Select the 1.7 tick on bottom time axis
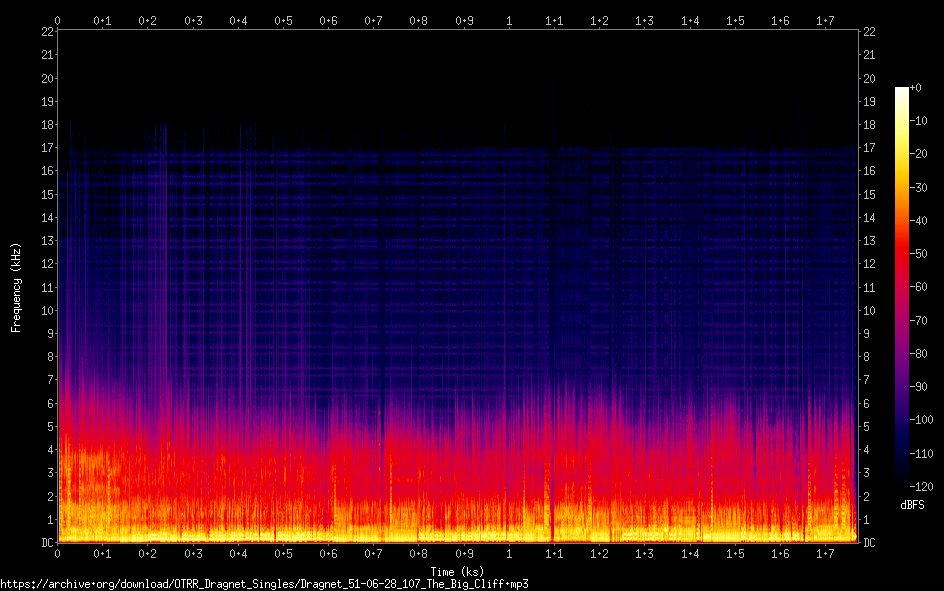This screenshot has height=591, width=944. 825,553
